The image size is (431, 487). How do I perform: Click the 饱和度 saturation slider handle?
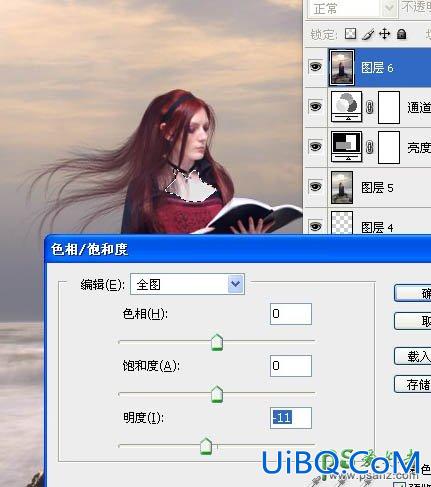pos(217,394)
